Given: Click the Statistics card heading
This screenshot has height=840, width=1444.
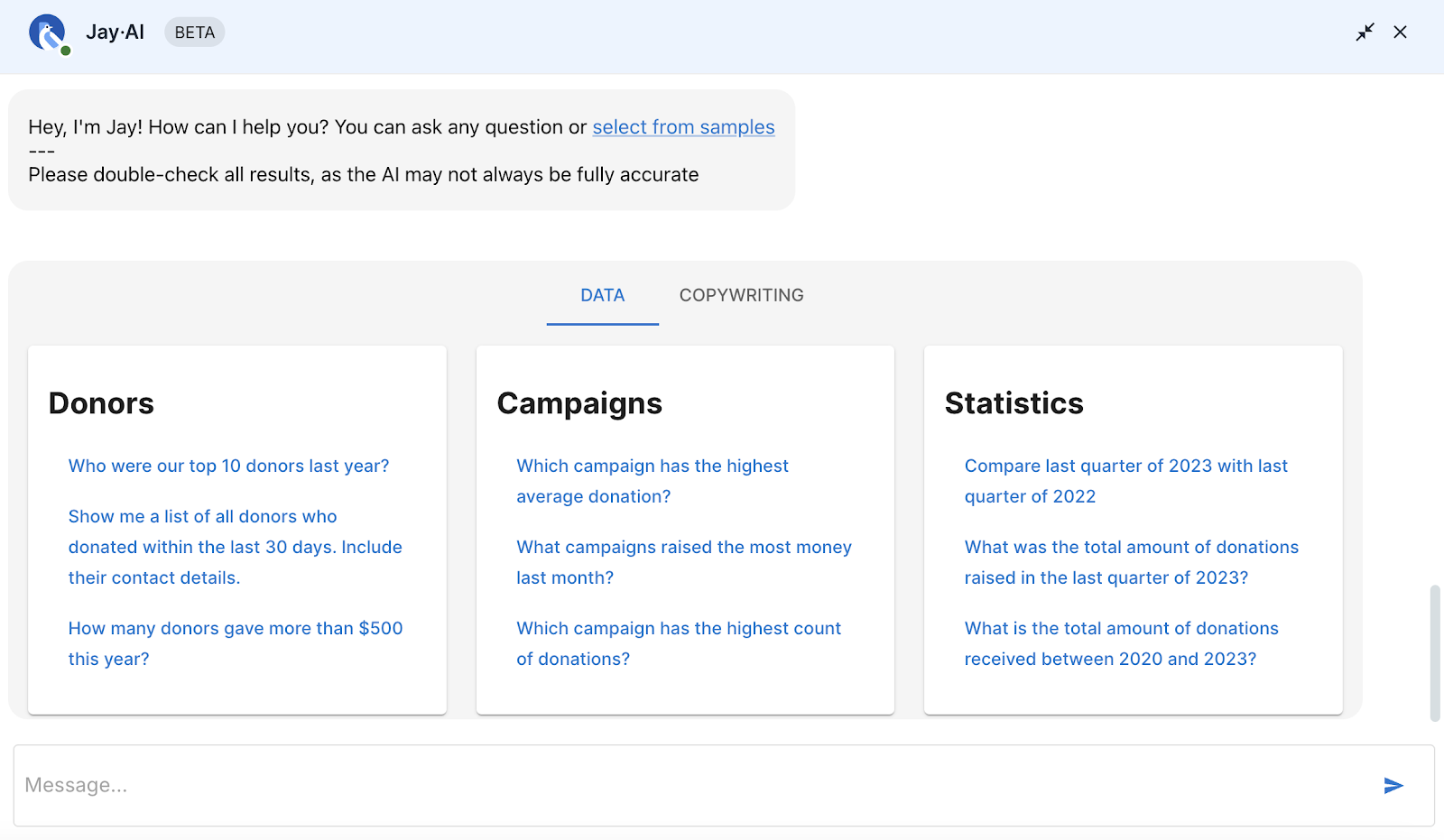Looking at the screenshot, I should coord(1014,403).
